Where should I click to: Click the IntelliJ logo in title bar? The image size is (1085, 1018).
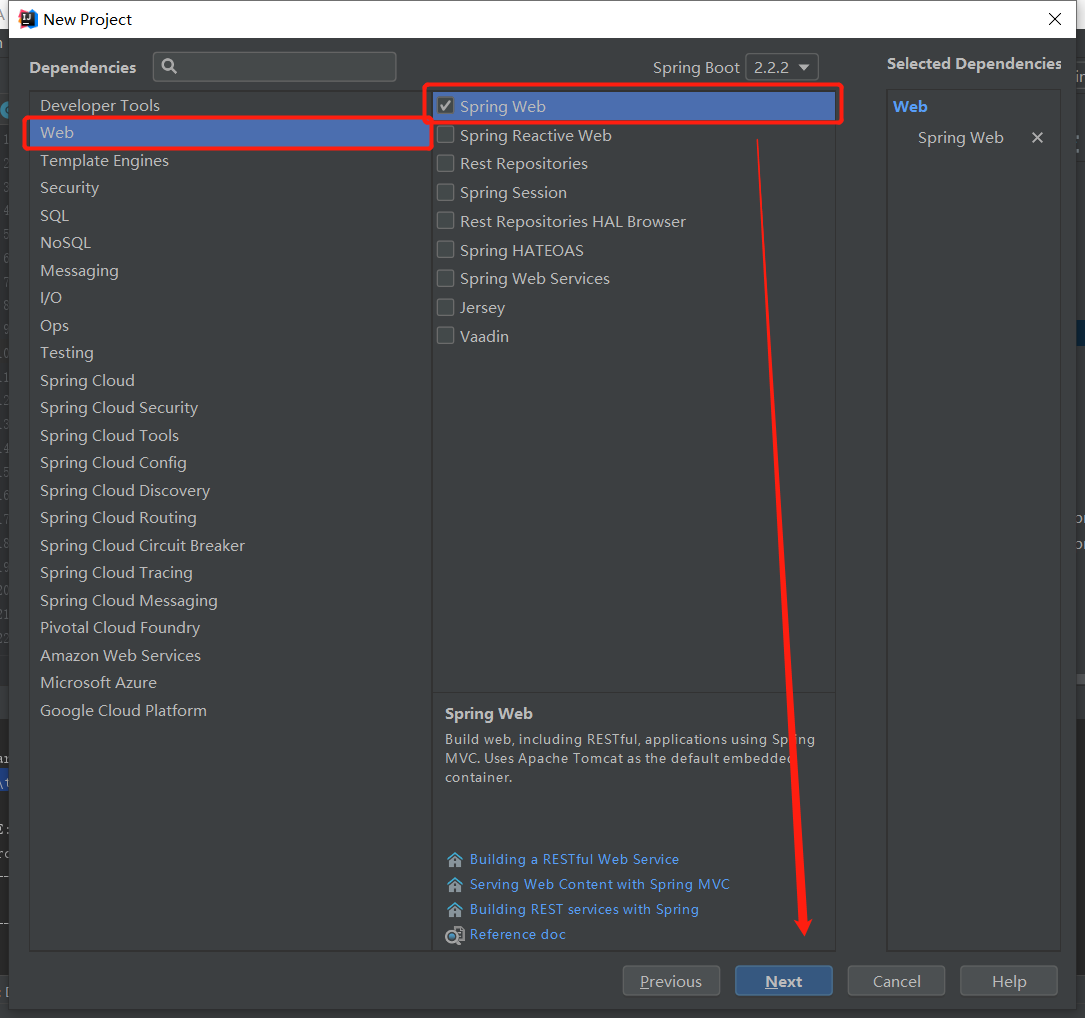(28, 19)
